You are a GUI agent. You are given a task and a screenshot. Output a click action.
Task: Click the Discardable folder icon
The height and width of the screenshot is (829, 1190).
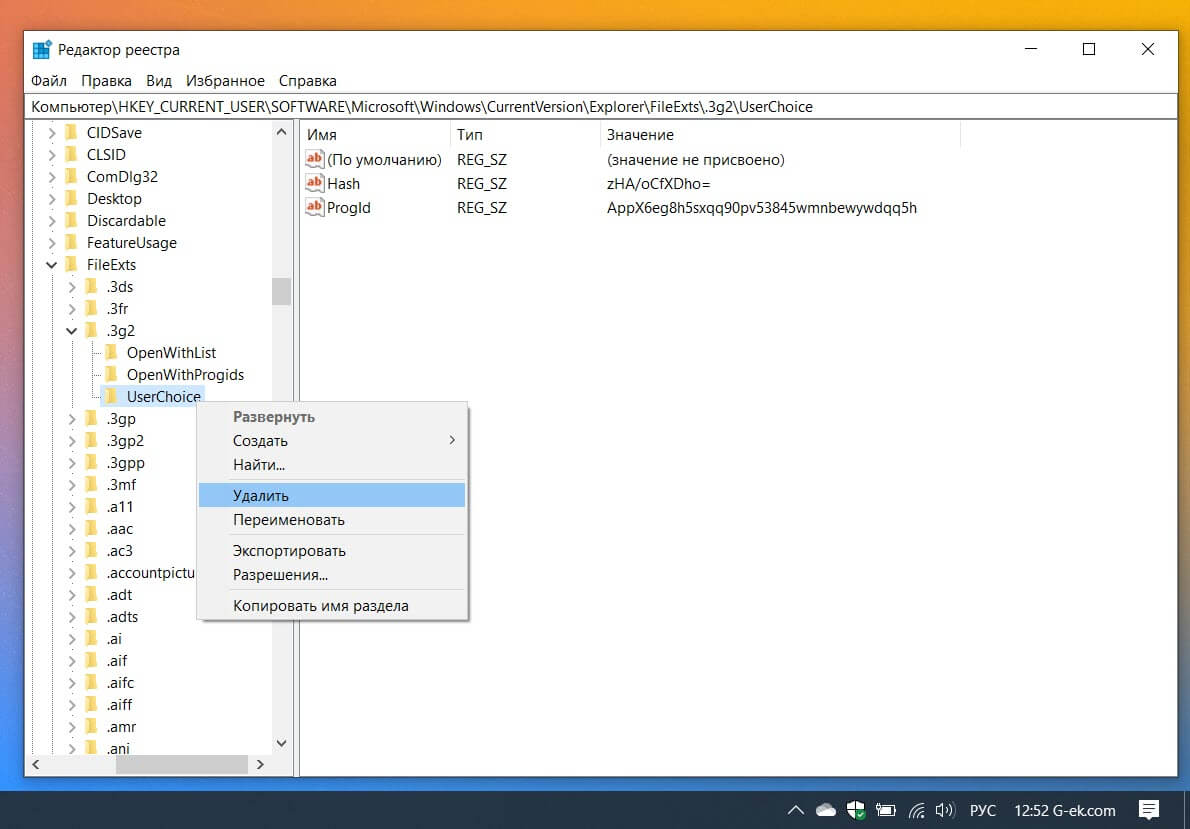72,220
